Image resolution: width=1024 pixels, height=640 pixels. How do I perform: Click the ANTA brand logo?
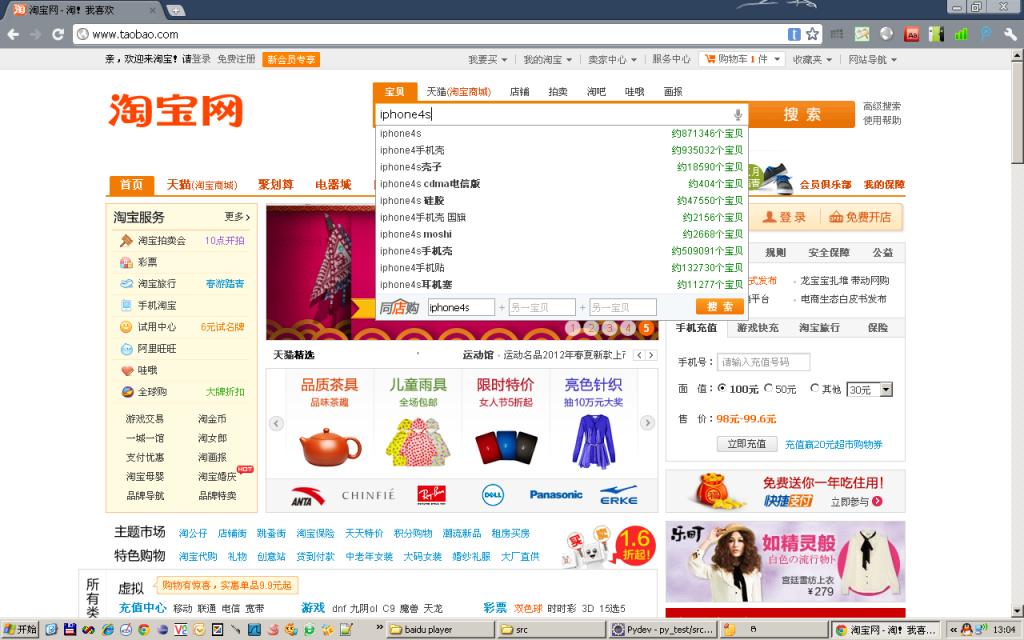click(307, 496)
